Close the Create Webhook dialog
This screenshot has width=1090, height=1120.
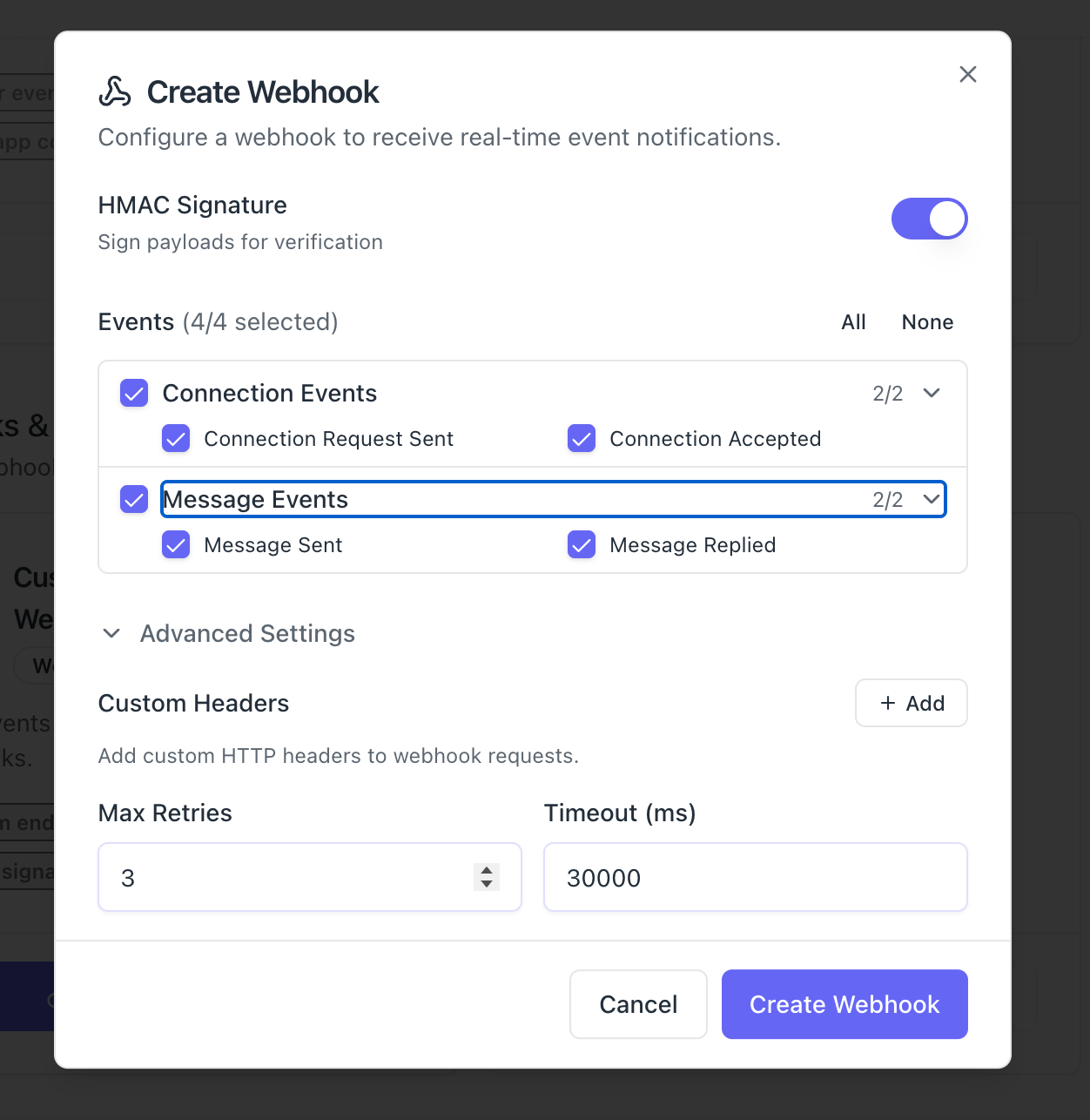tap(967, 75)
